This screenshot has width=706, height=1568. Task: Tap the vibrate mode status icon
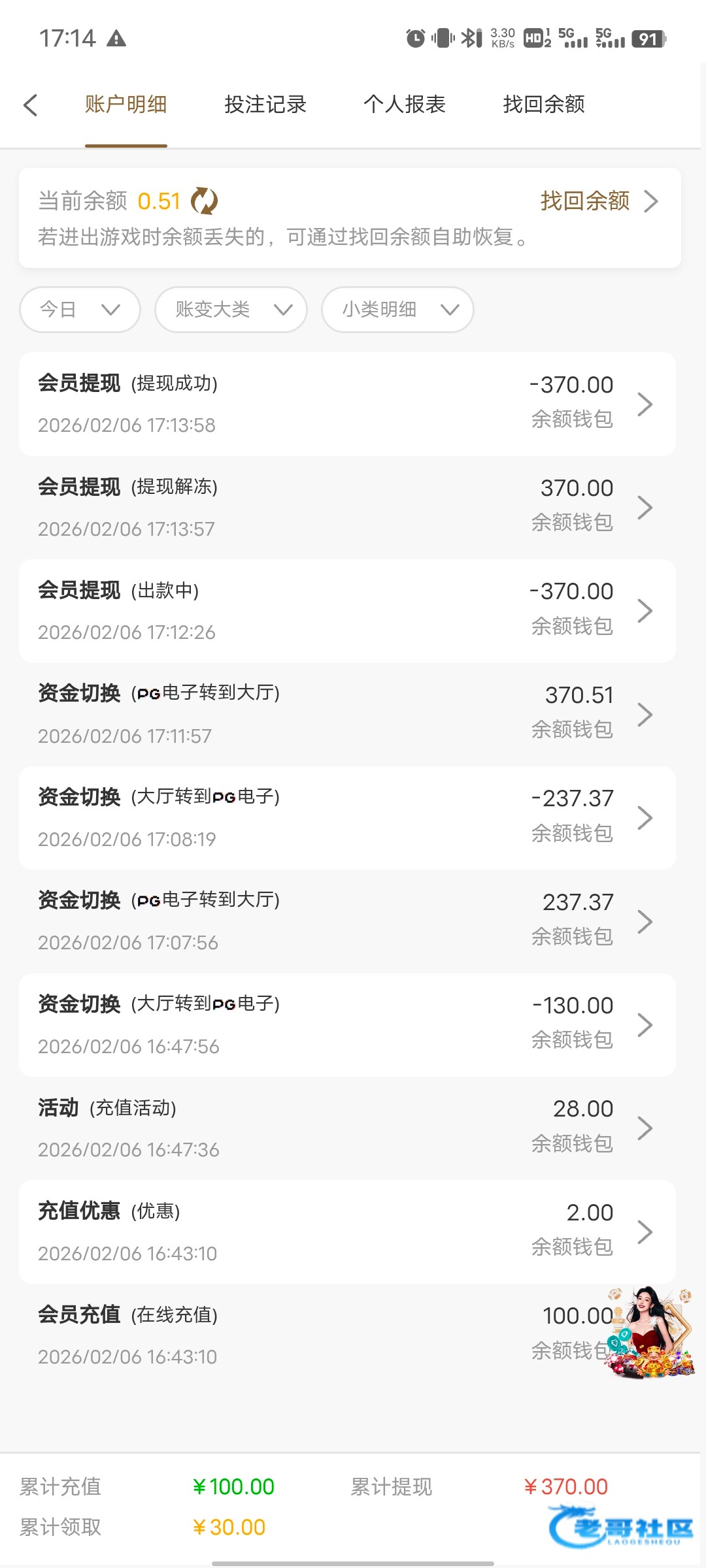(443, 39)
